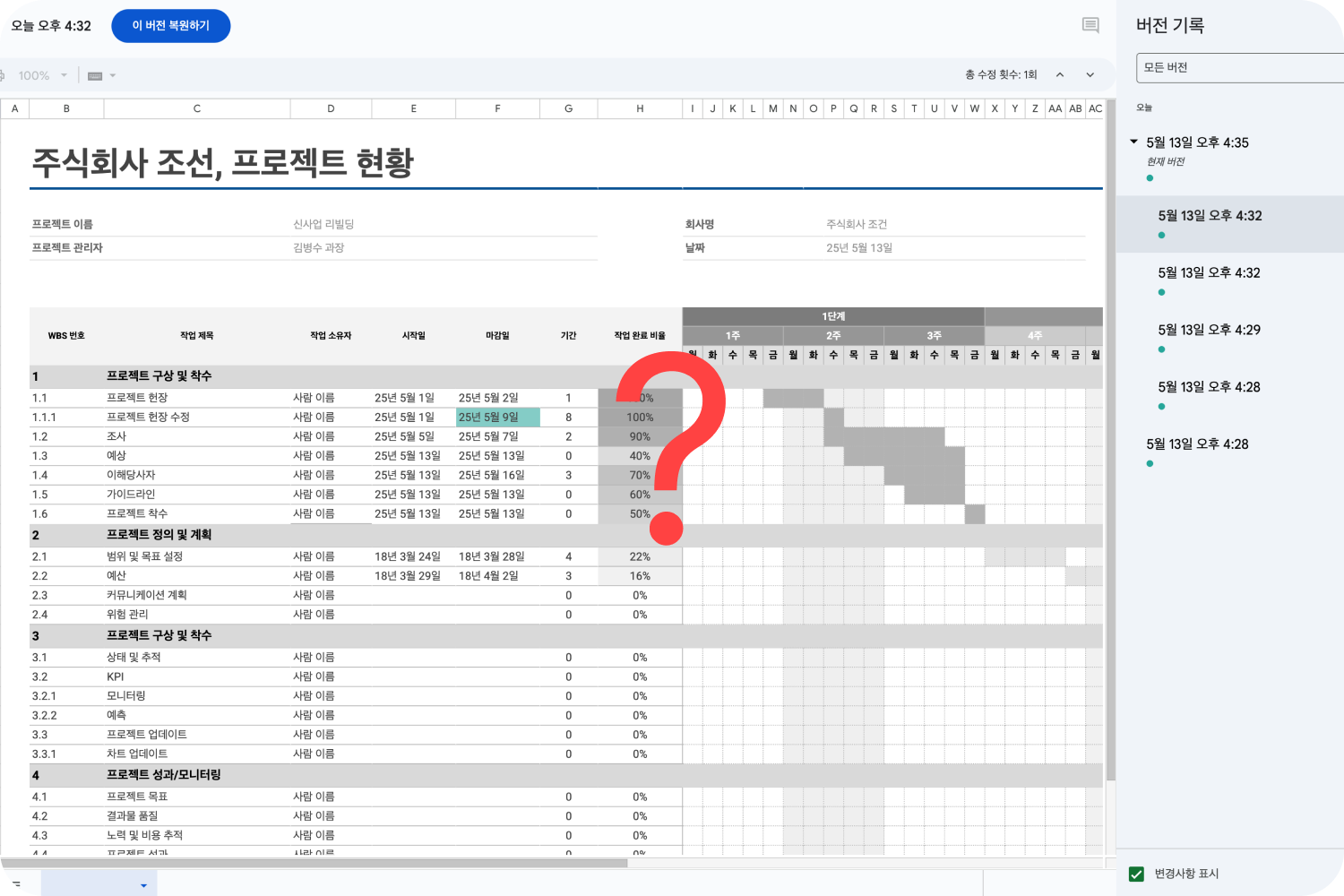Click the '2주' week header
The height and width of the screenshot is (896, 1344).
pos(833,335)
